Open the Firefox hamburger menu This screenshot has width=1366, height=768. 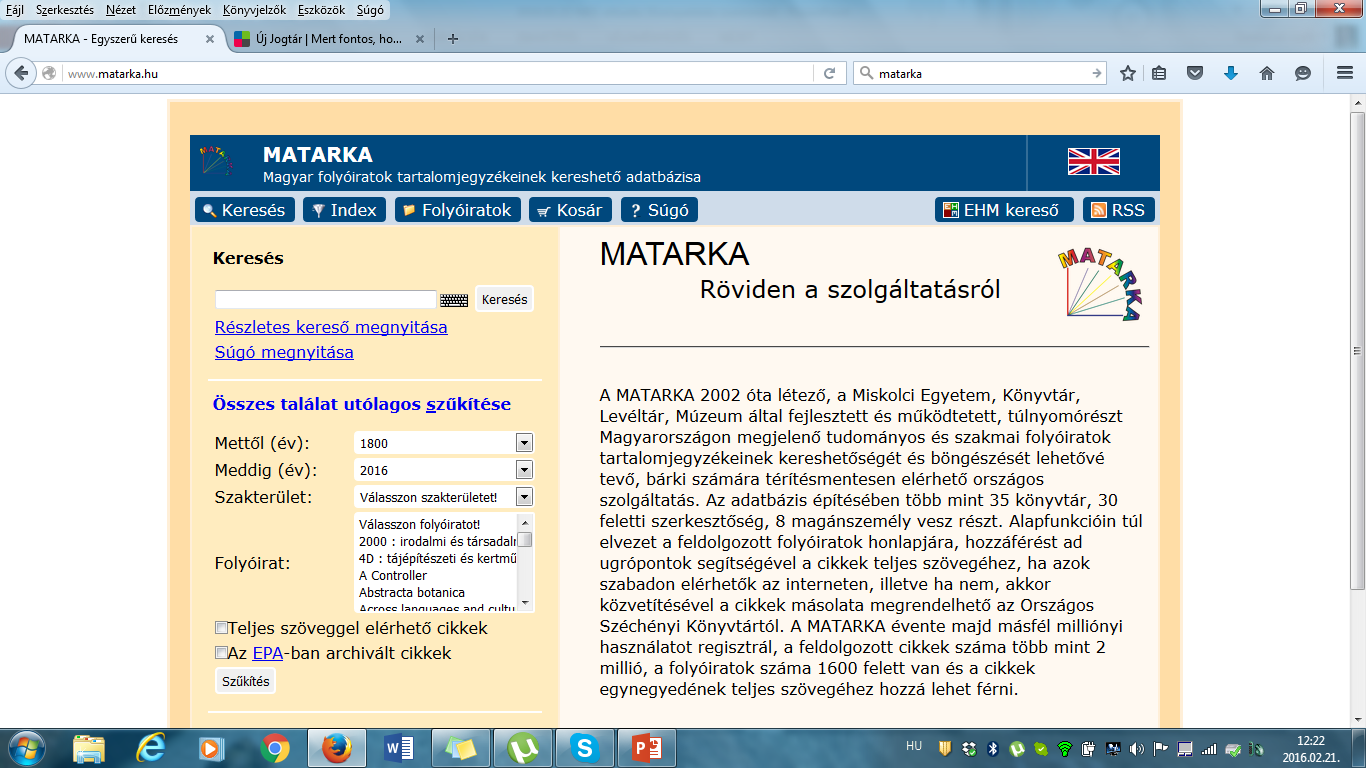click(x=1345, y=73)
